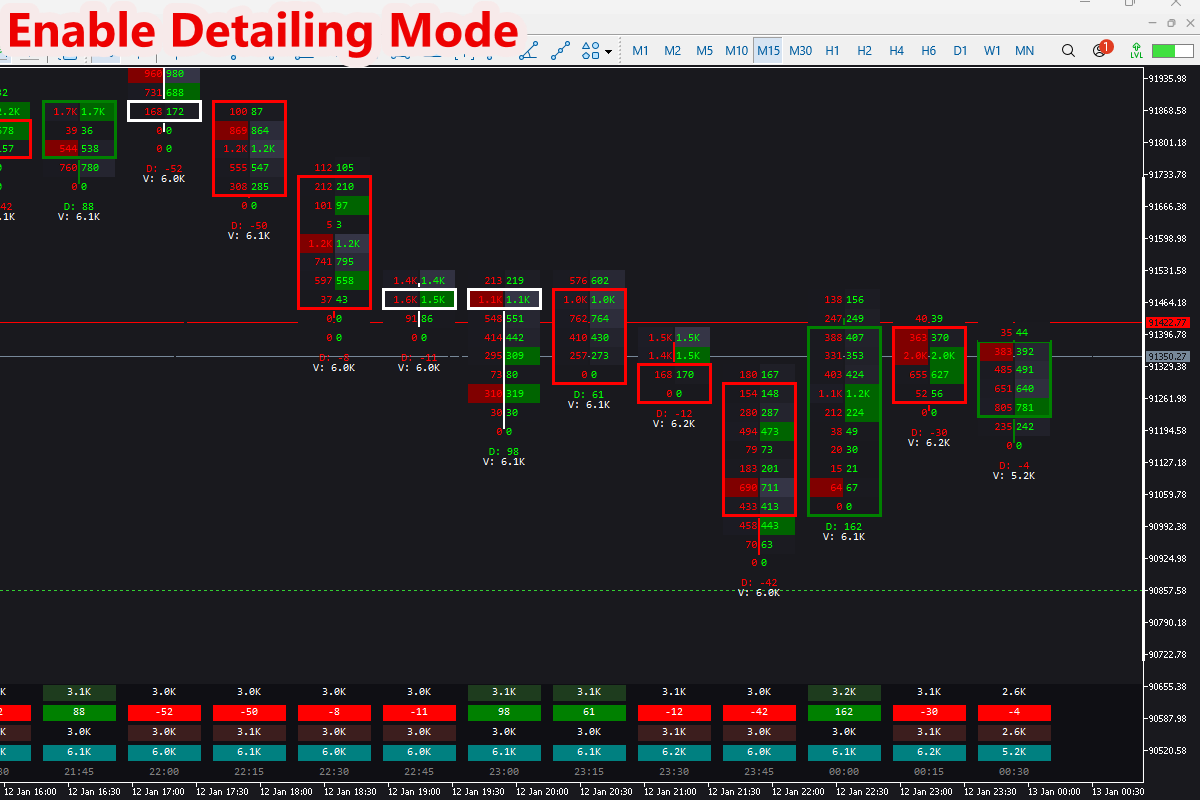Enable the highlighted M15 timeframe
This screenshot has height=800, width=1200.
click(768, 50)
